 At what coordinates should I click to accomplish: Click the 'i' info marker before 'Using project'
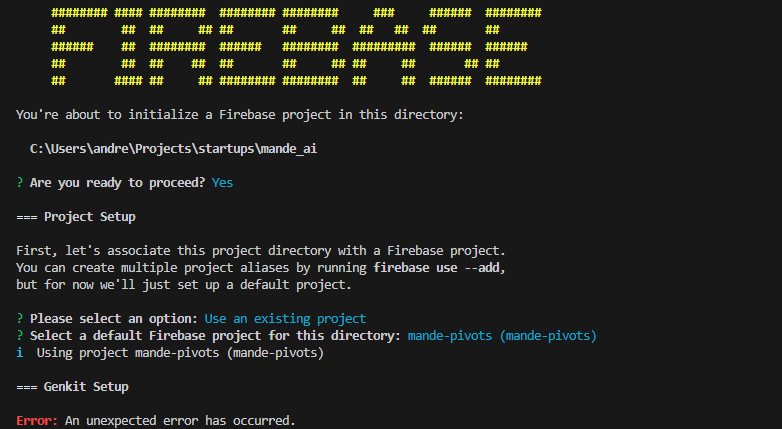20,353
